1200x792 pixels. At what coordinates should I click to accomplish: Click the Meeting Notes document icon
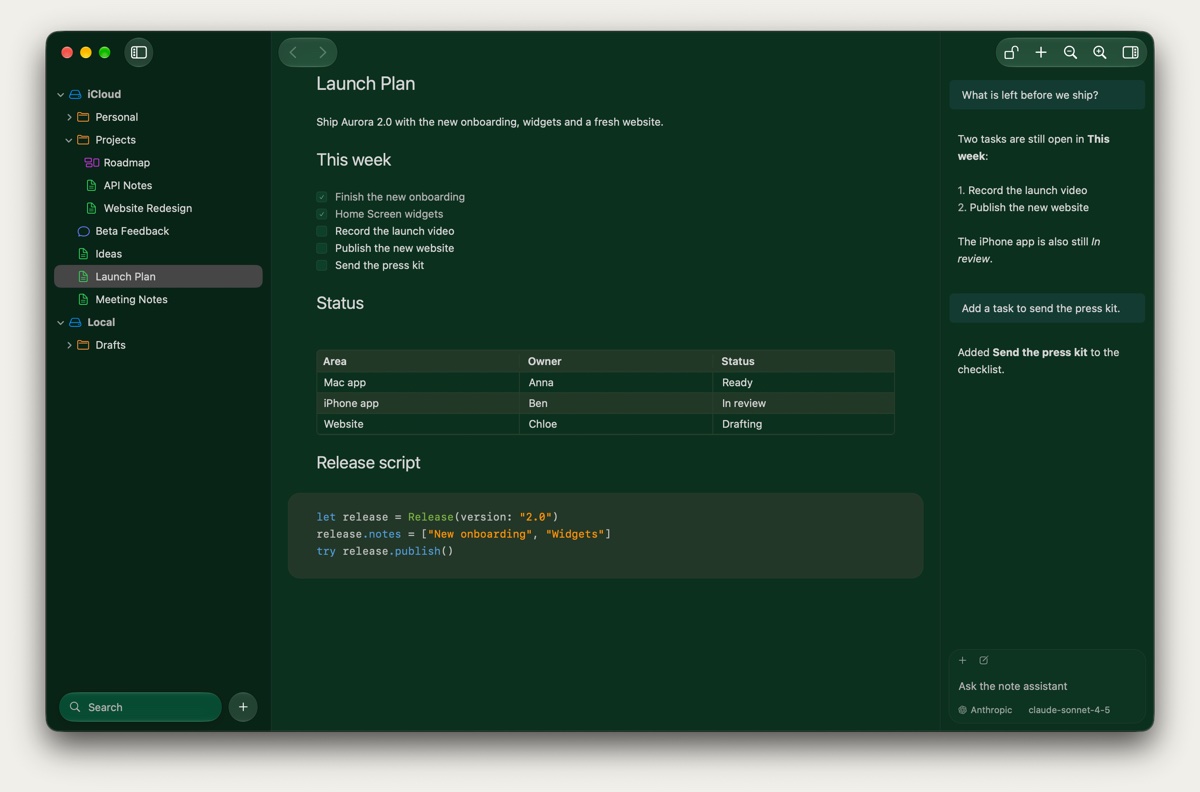point(83,299)
